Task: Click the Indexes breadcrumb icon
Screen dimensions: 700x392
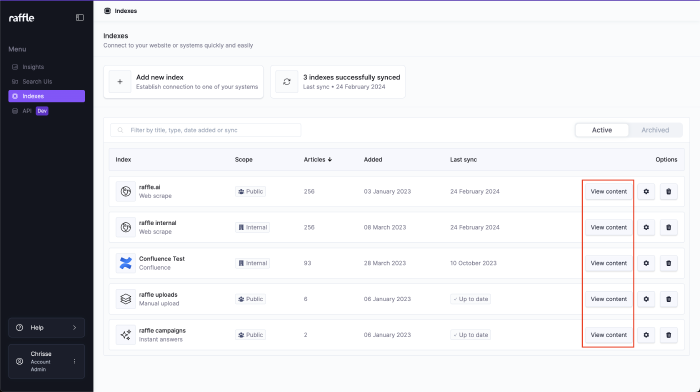Action: (107, 11)
